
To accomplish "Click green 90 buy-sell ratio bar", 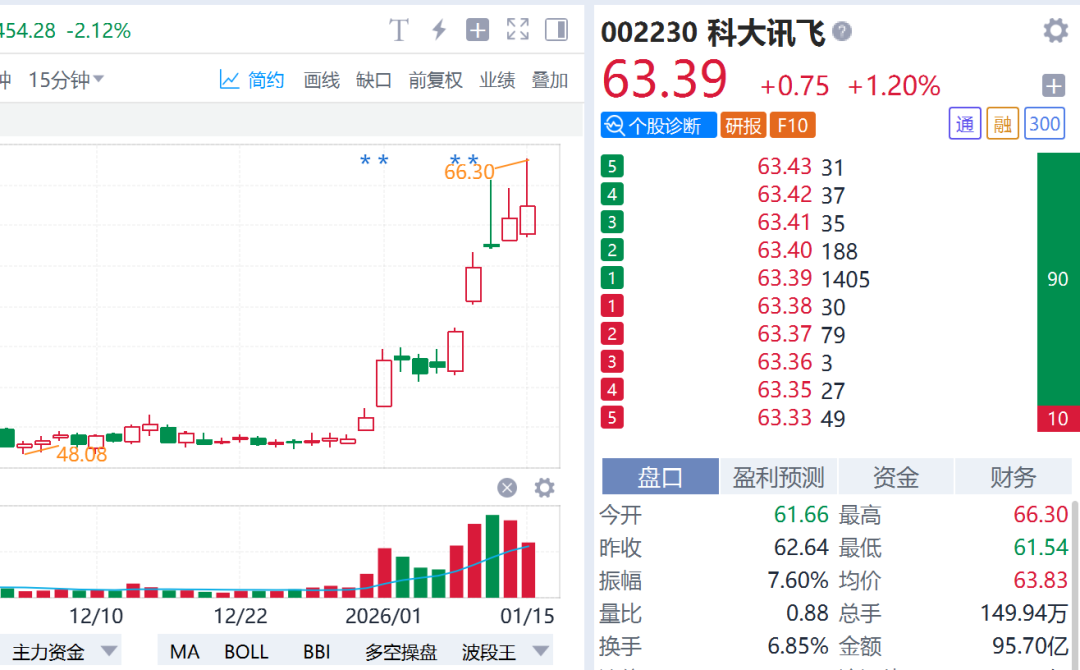I will (1058, 279).
